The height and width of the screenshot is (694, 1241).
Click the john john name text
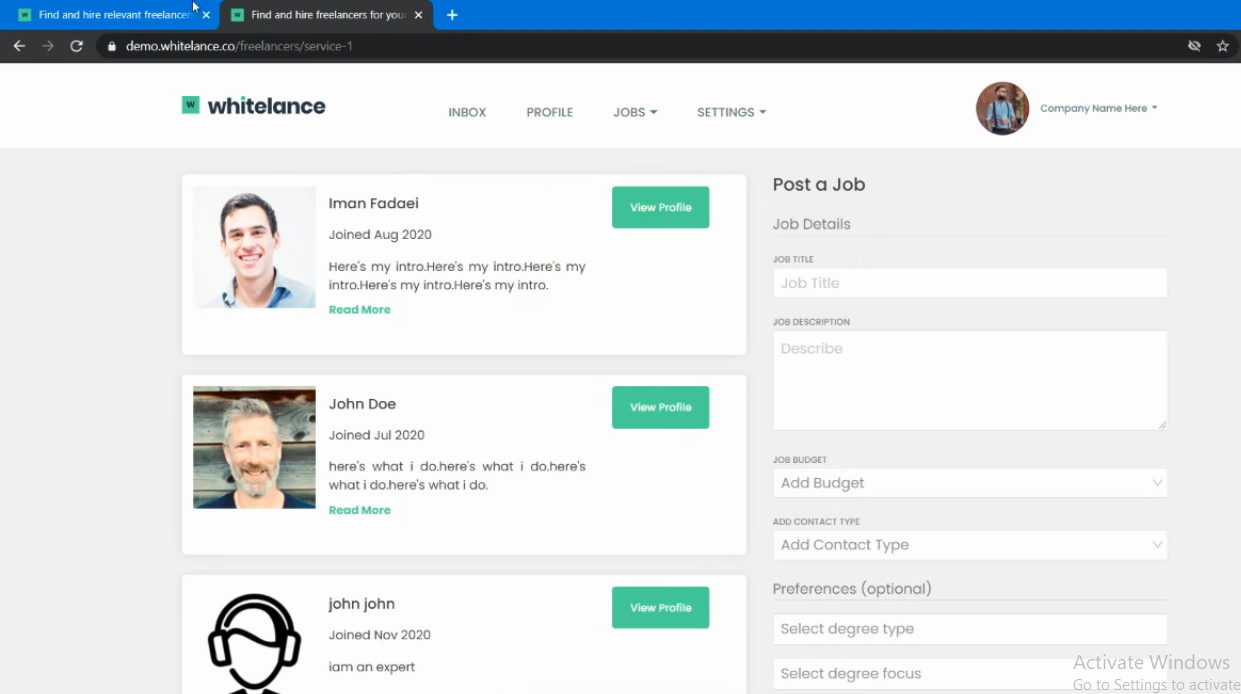tap(362, 604)
